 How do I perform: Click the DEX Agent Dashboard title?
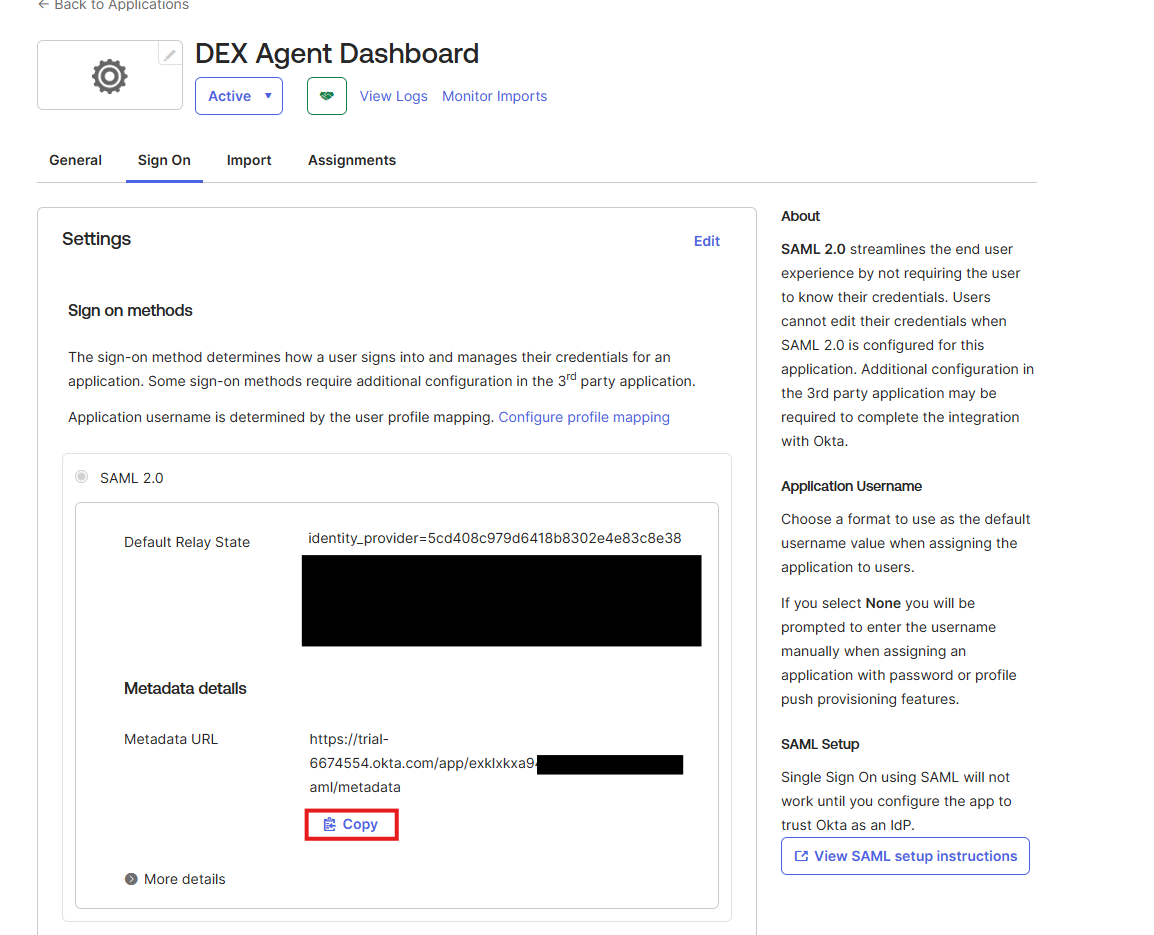point(337,53)
